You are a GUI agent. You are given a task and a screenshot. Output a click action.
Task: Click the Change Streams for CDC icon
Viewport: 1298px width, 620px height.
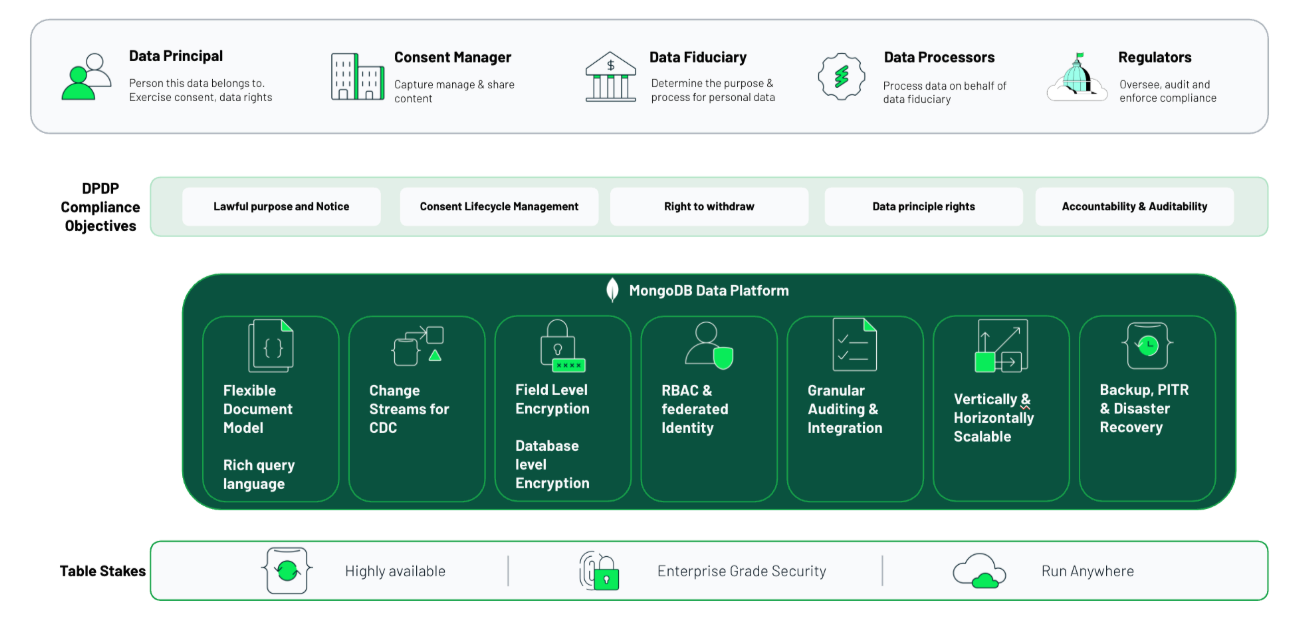pyautogui.click(x=417, y=346)
